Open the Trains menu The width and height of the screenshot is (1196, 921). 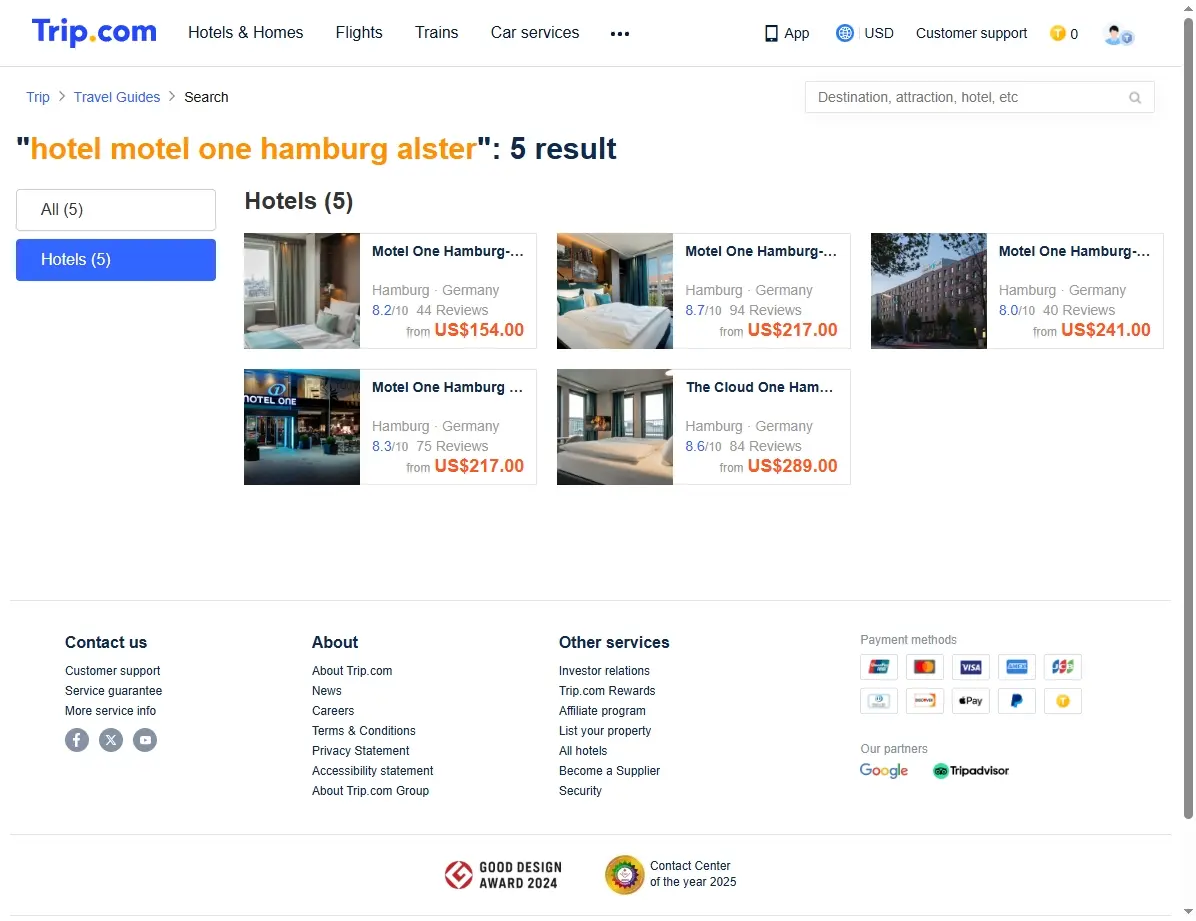(436, 33)
